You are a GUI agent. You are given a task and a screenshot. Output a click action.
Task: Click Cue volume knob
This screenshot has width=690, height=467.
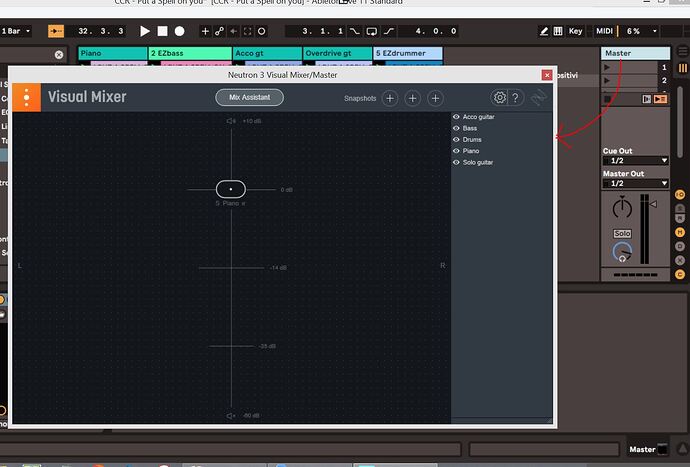tap(622, 251)
